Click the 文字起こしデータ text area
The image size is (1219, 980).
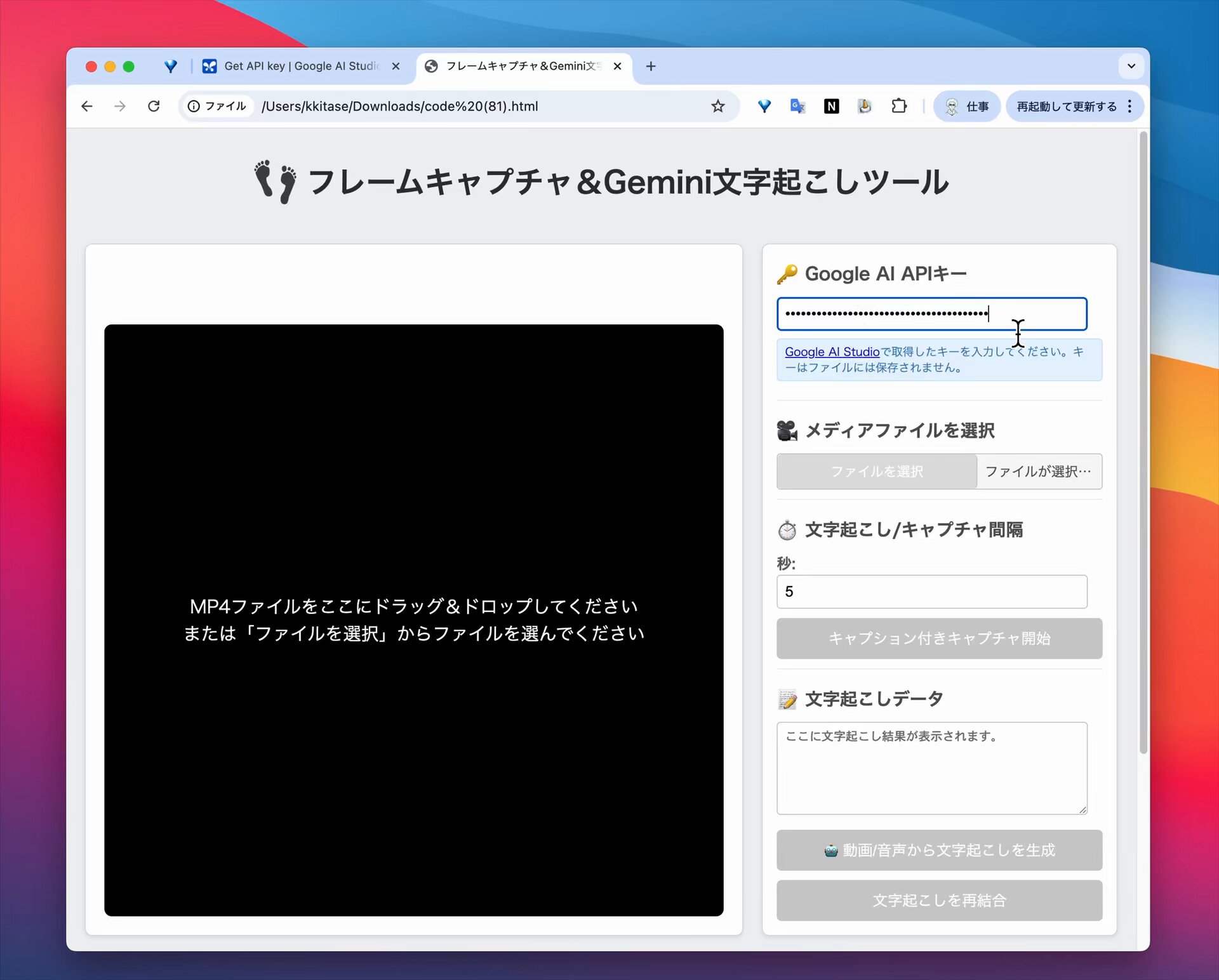click(x=931, y=768)
